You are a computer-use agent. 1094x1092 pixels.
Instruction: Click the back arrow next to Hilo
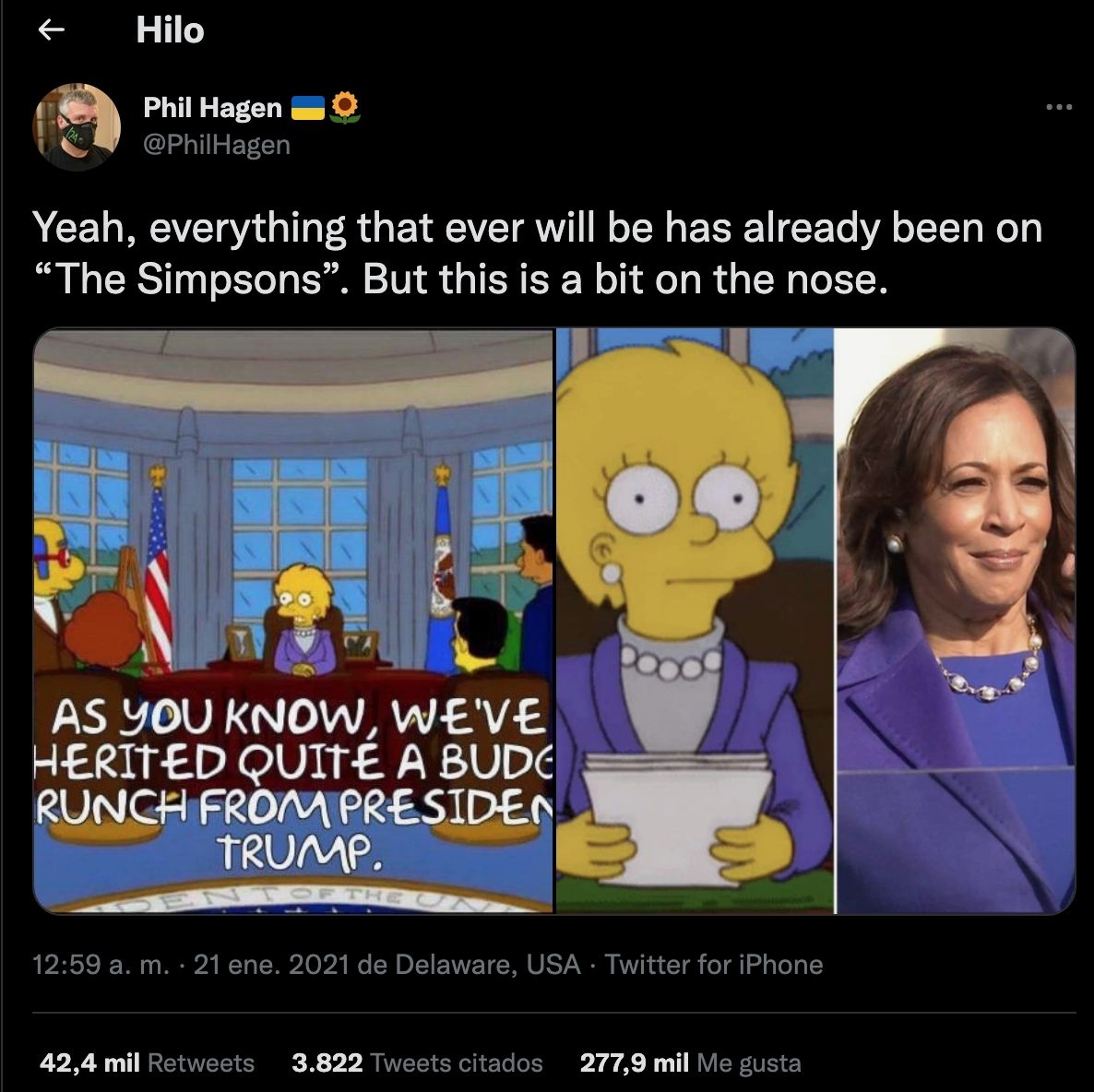pyautogui.click(x=51, y=30)
